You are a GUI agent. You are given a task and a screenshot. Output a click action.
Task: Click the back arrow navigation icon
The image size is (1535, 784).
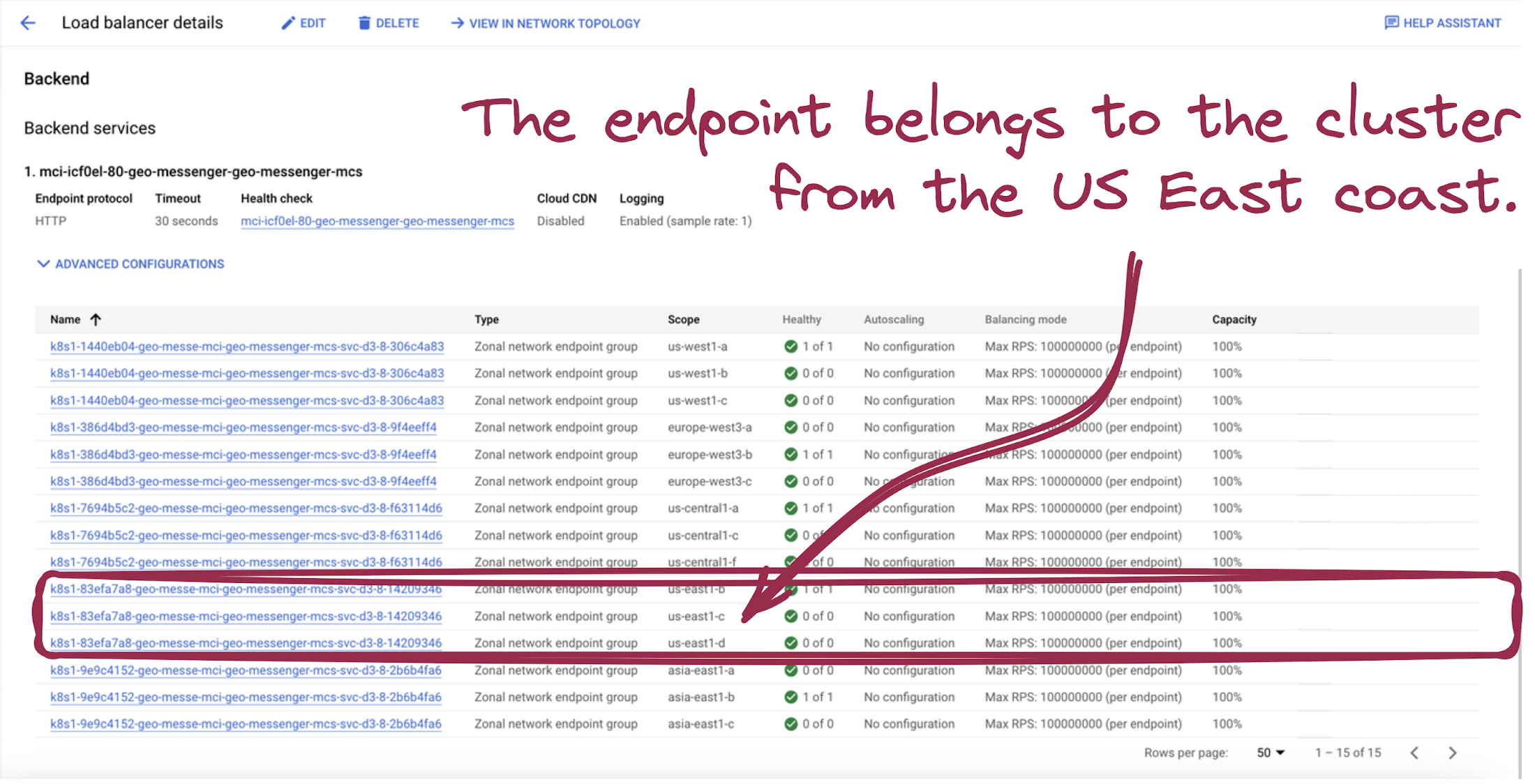point(27,22)
